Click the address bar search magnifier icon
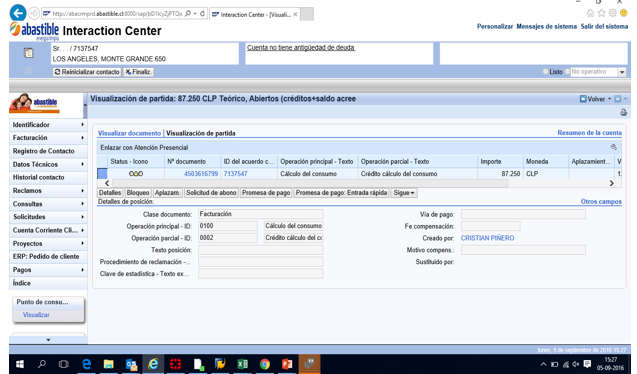The height and width of the screenshot is (374, 637). coord(188,14)
